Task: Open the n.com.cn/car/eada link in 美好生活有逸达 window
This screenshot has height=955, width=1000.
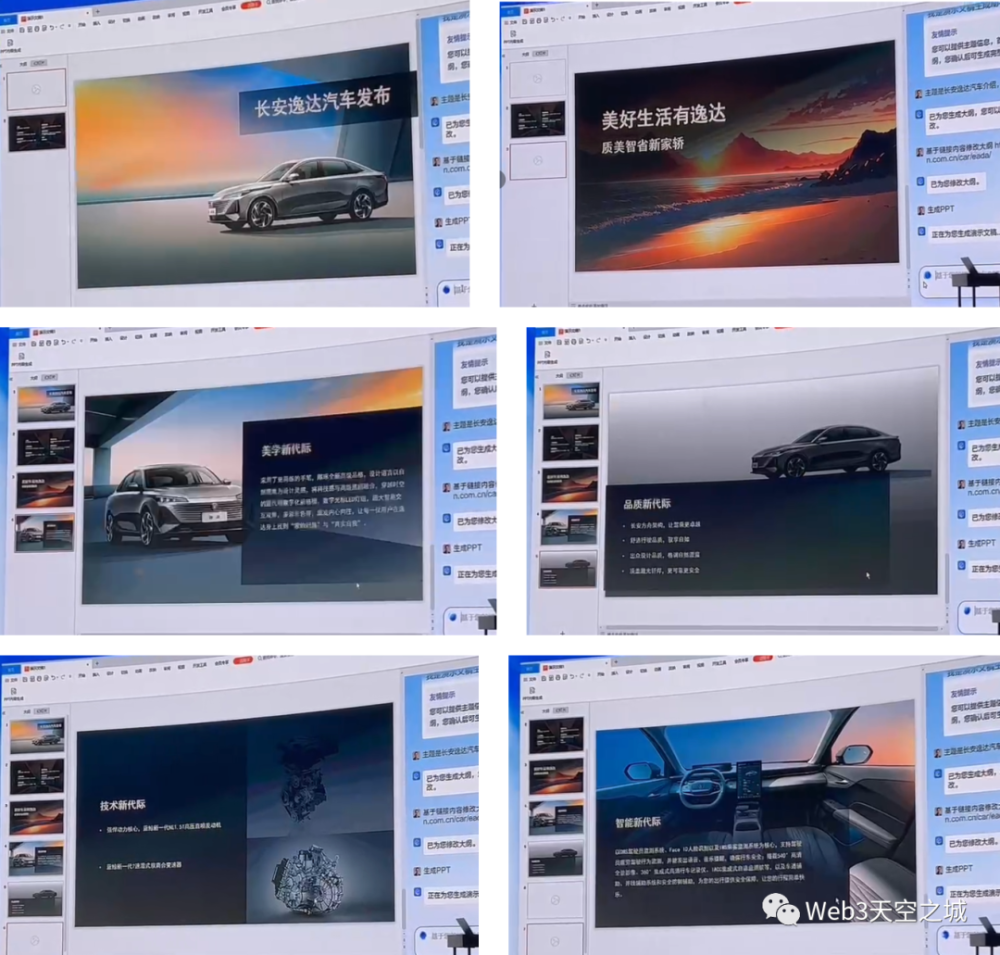Action: click(x=959, y=156)
